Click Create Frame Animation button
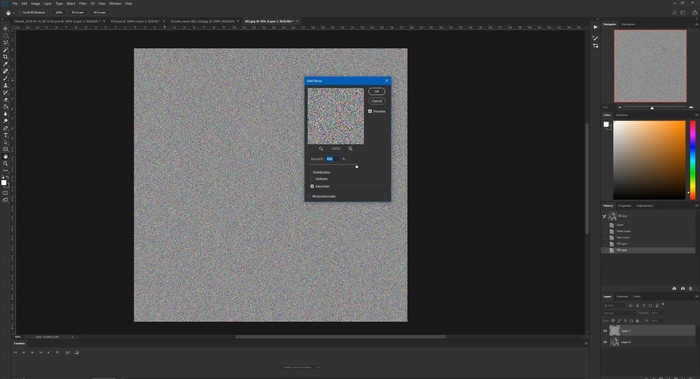The image size is (700, 379). [x=297, y=367]
